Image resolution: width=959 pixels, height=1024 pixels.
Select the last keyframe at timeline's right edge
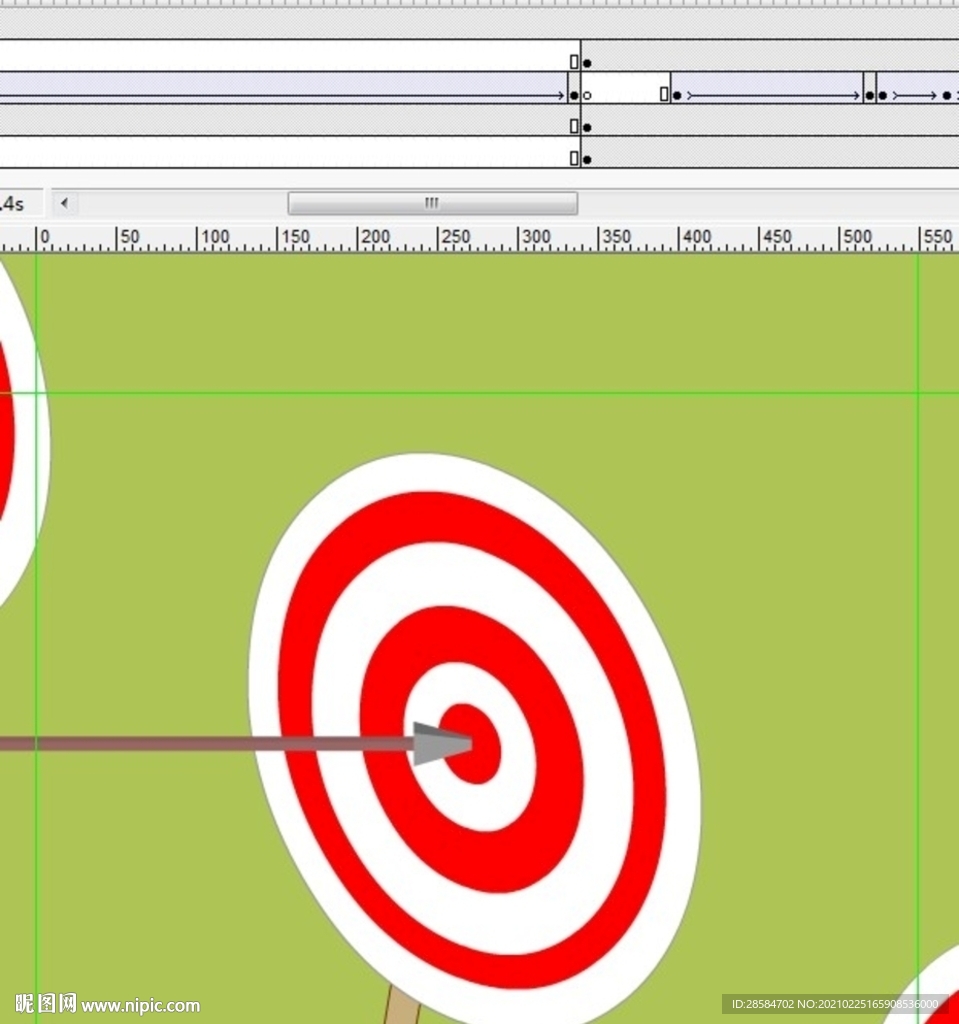(946, 96)
